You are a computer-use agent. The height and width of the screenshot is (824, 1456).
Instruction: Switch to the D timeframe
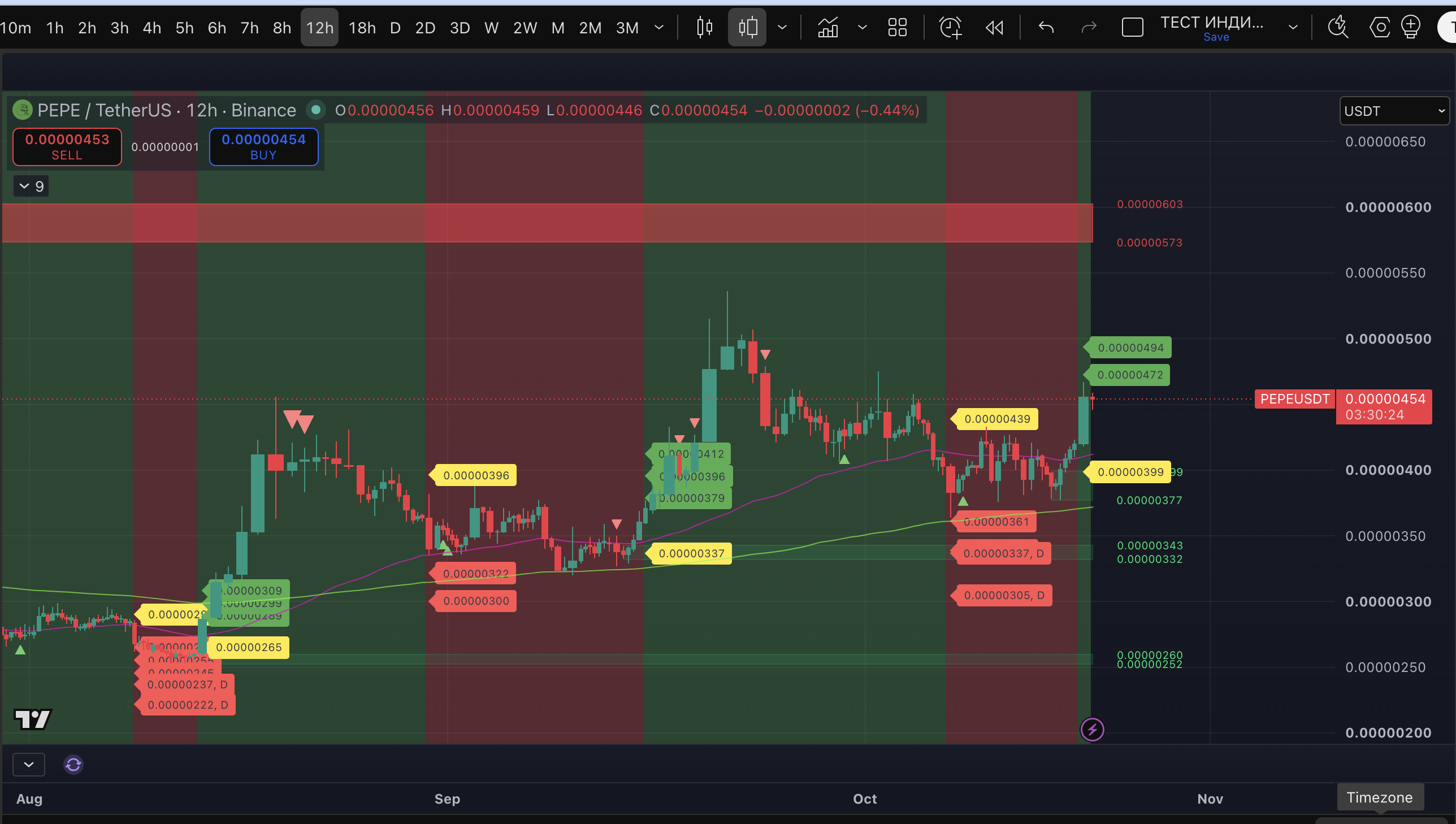396,27
